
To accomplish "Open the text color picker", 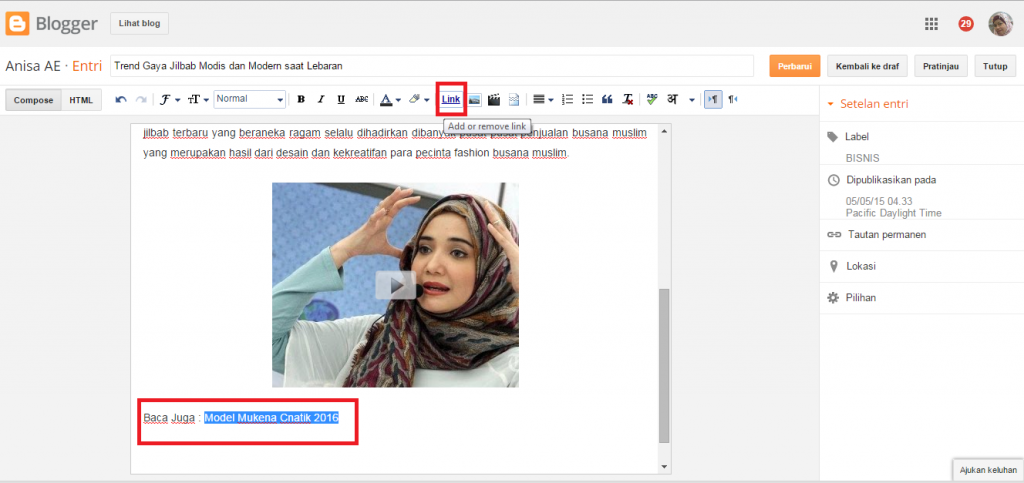I will (391, 99).
